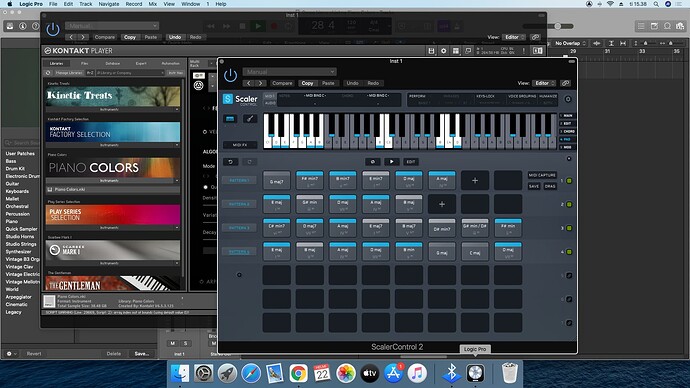
Task: Select the Piano Colors library banner
Action: coord(113,167)
